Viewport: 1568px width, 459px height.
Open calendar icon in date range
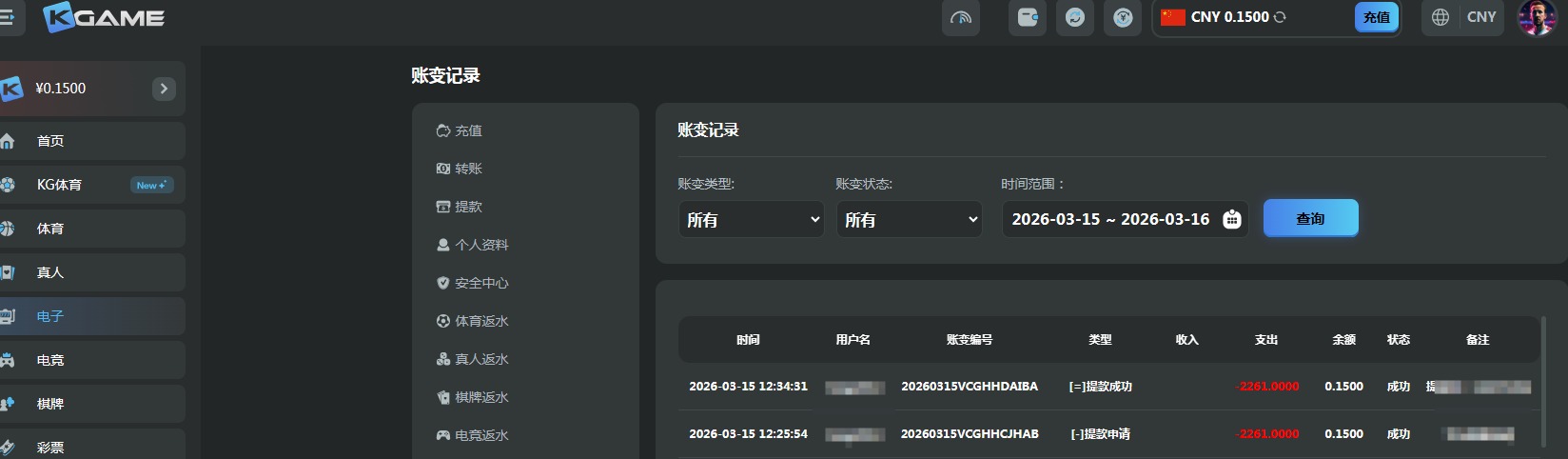pos(1231,219)
